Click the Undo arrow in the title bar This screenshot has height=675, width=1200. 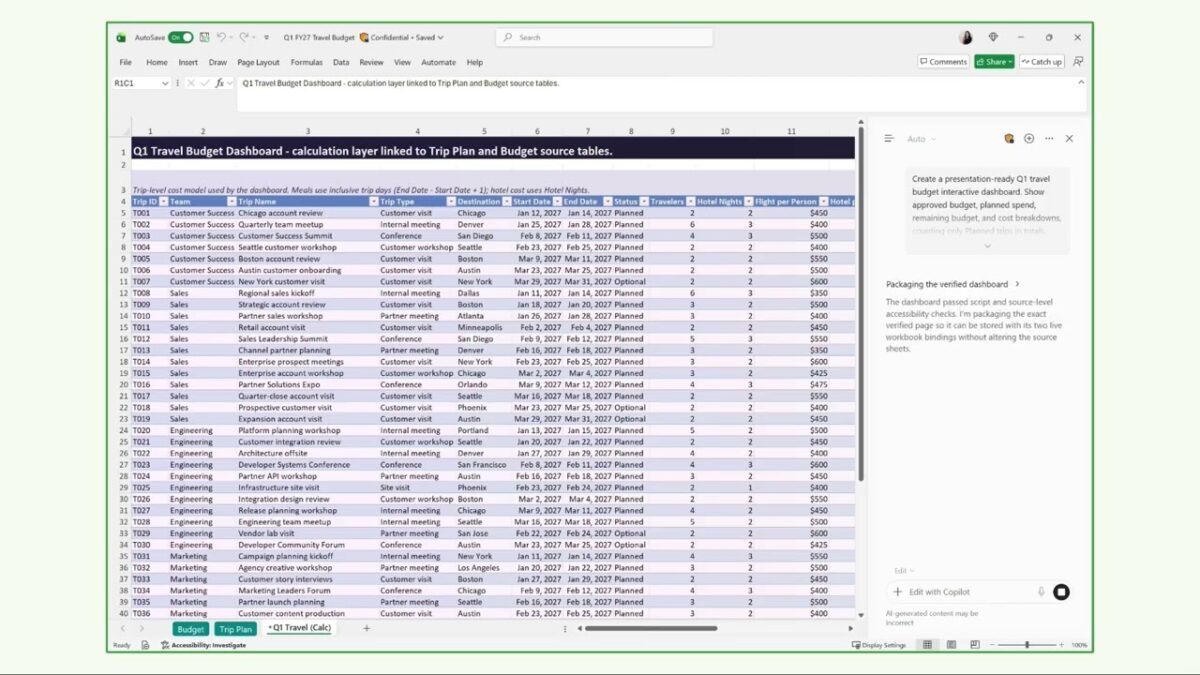coord(221,37)
